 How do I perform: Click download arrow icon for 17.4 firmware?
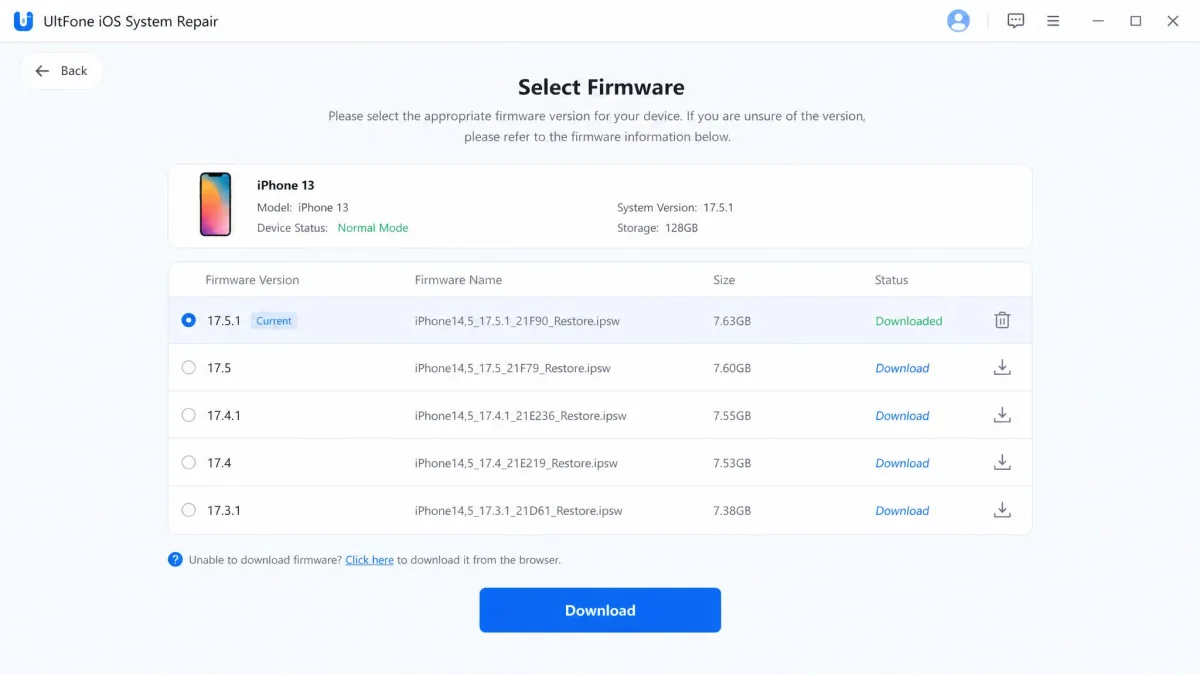pyautogui.click(x=1002, y=462)
